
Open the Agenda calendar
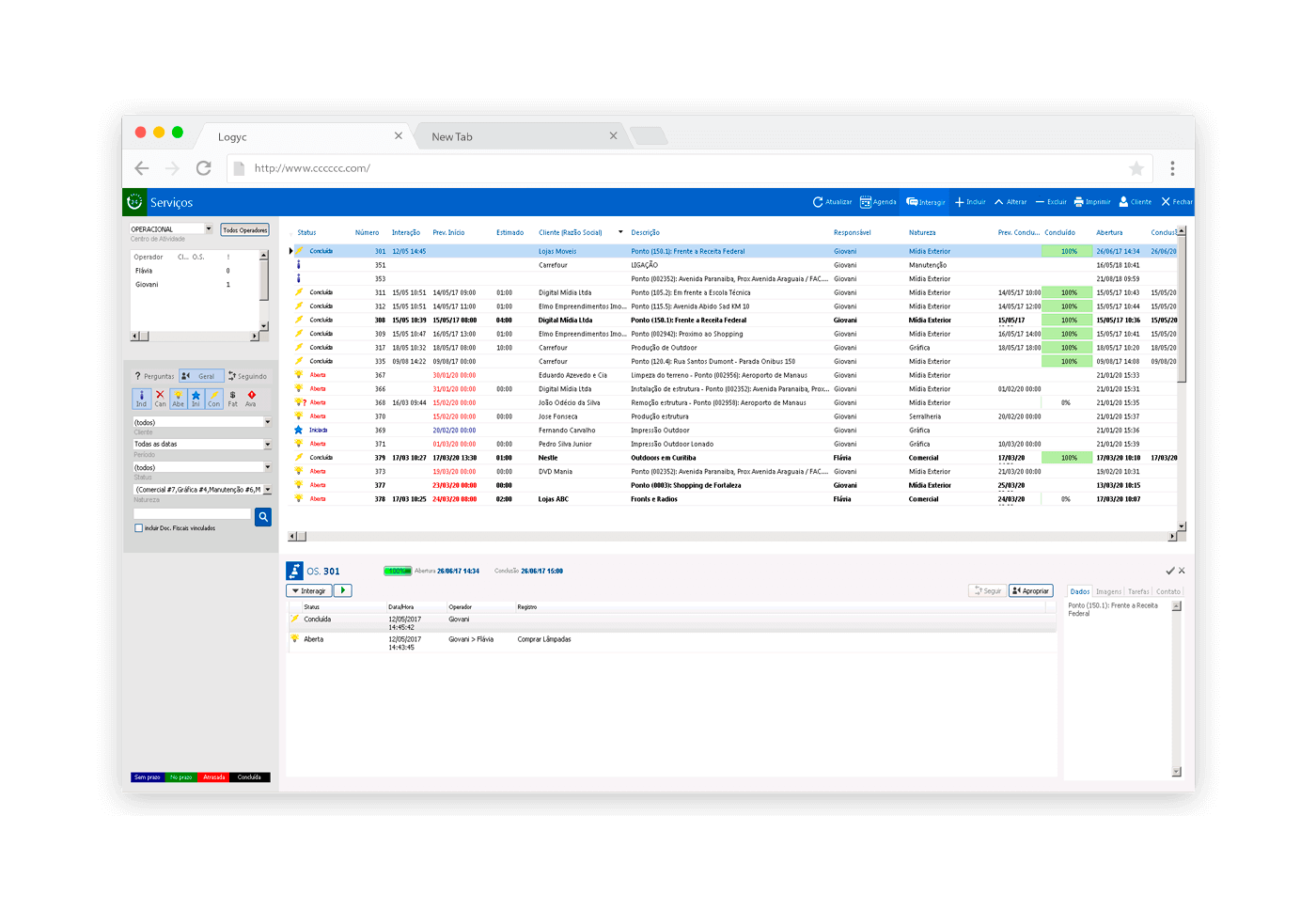click(x=878, y=202)
